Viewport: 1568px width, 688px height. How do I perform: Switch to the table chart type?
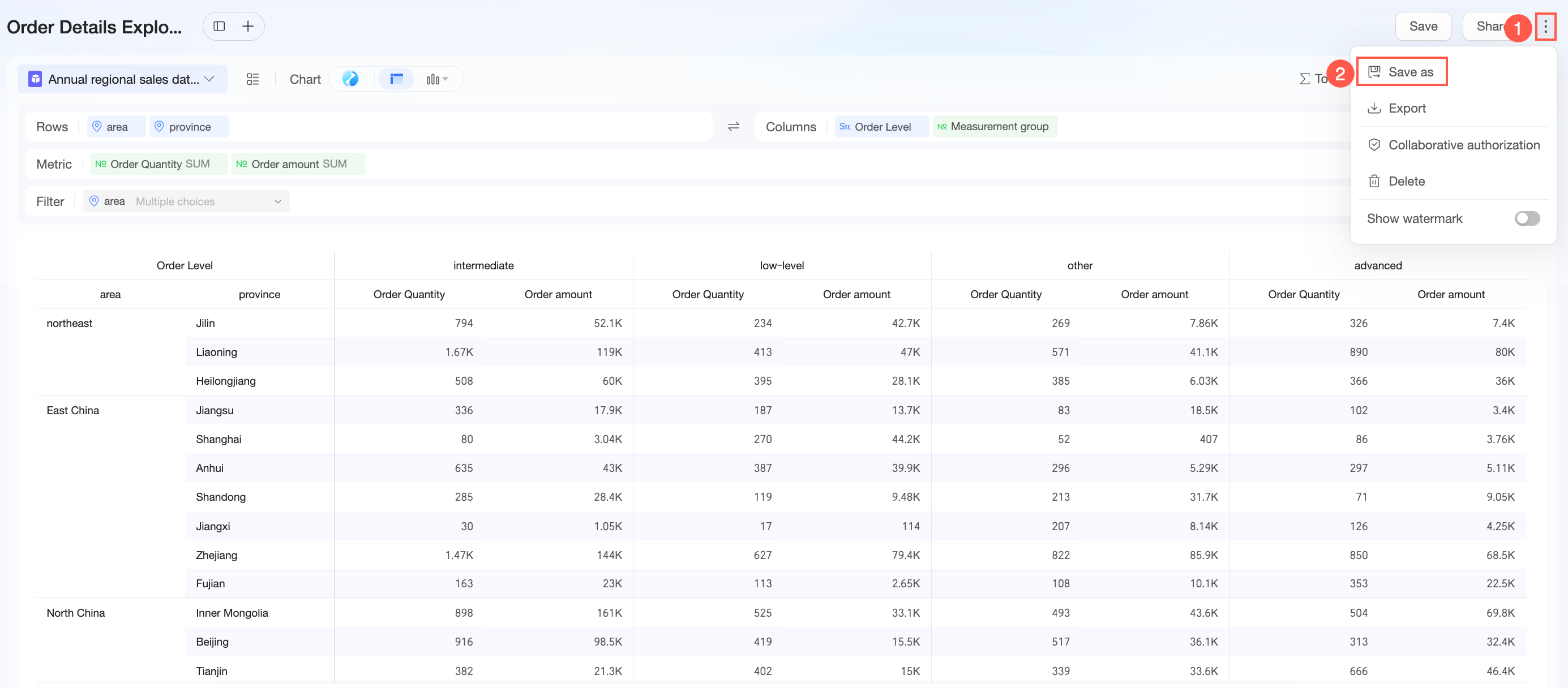tap(397, 79)
